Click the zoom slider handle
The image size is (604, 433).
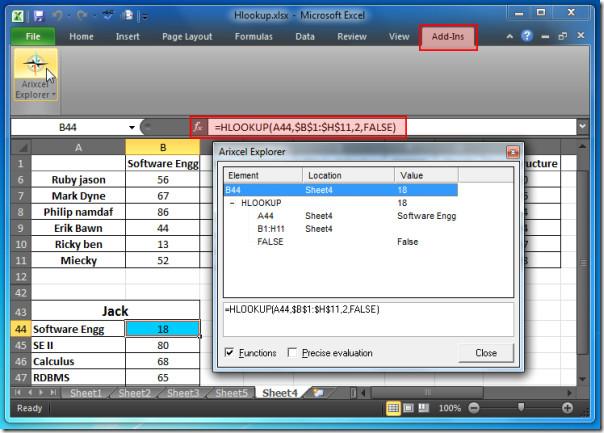(x=520, y=408)
